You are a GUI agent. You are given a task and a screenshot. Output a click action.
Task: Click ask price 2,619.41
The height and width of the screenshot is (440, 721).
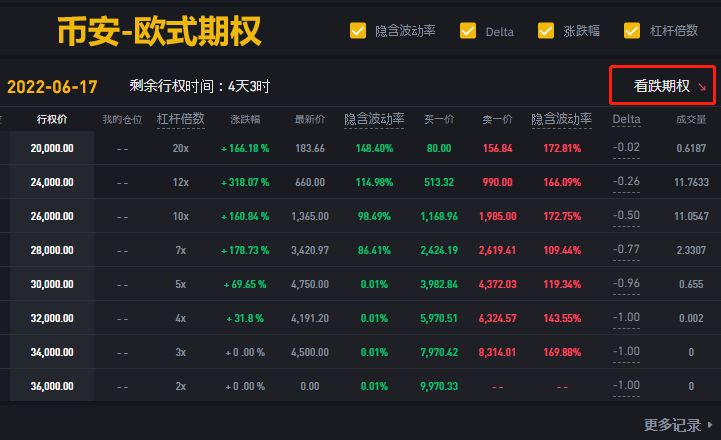pyautogui.click(x=498, y=250)
